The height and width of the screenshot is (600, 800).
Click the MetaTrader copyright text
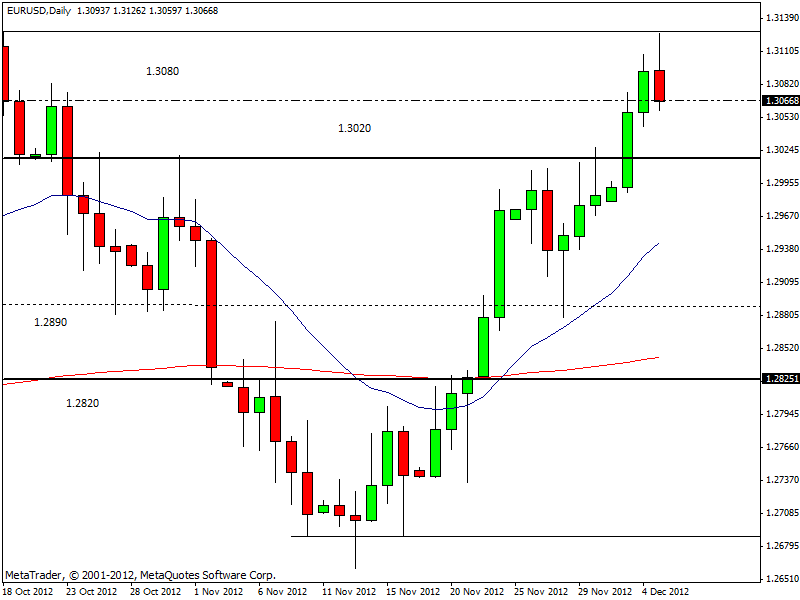140,575
